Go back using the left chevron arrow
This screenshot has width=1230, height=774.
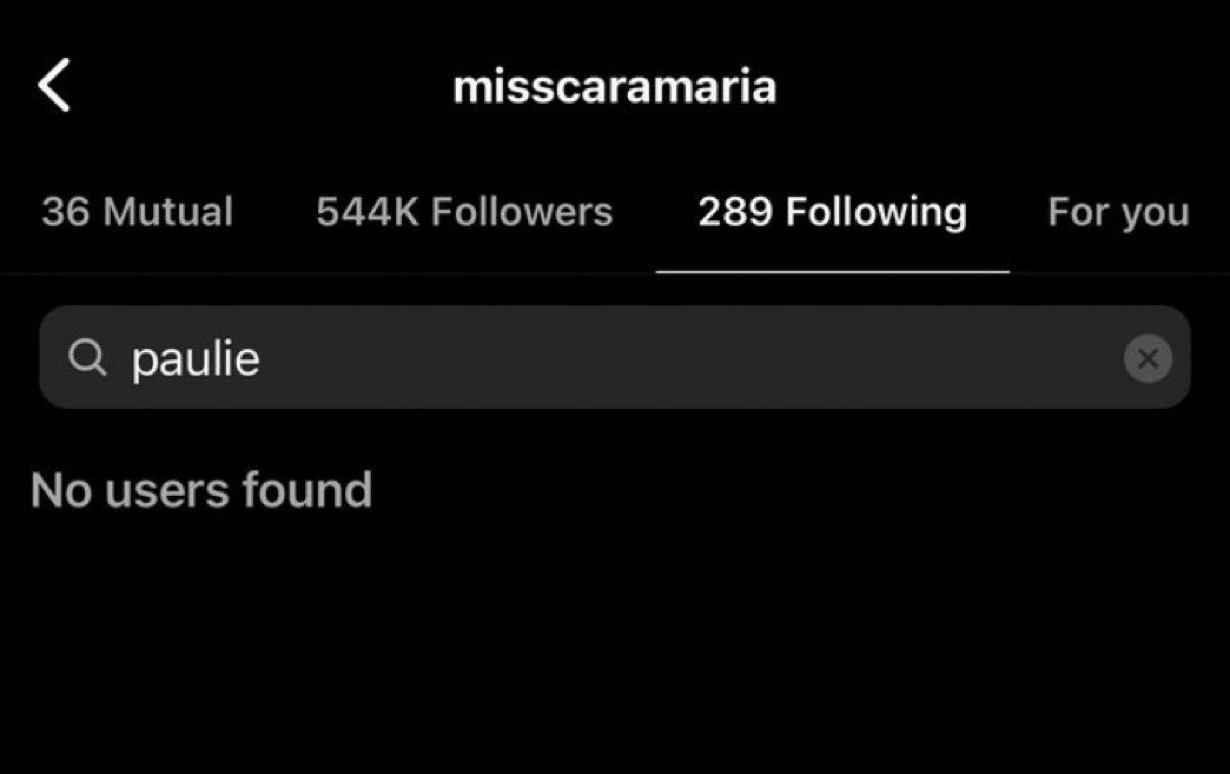click(54, 85)
